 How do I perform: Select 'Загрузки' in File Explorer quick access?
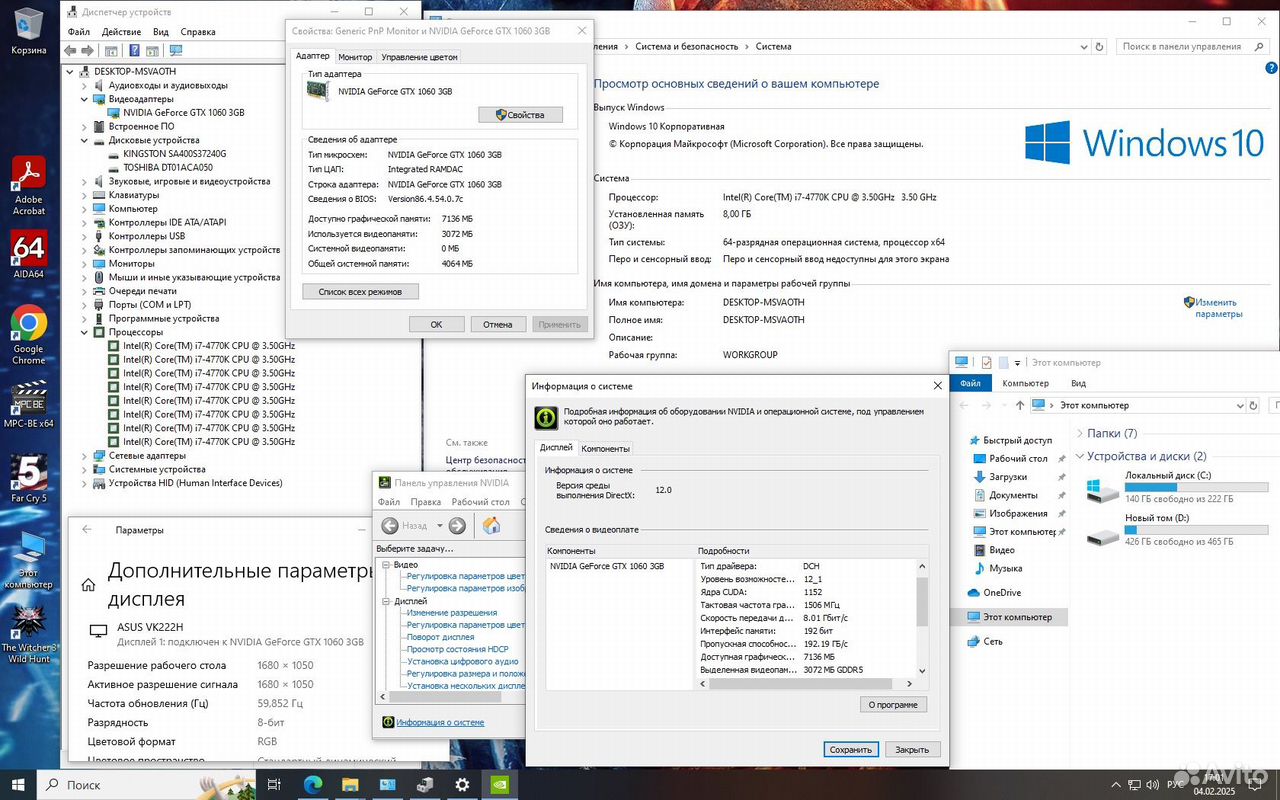[1008, 477]
